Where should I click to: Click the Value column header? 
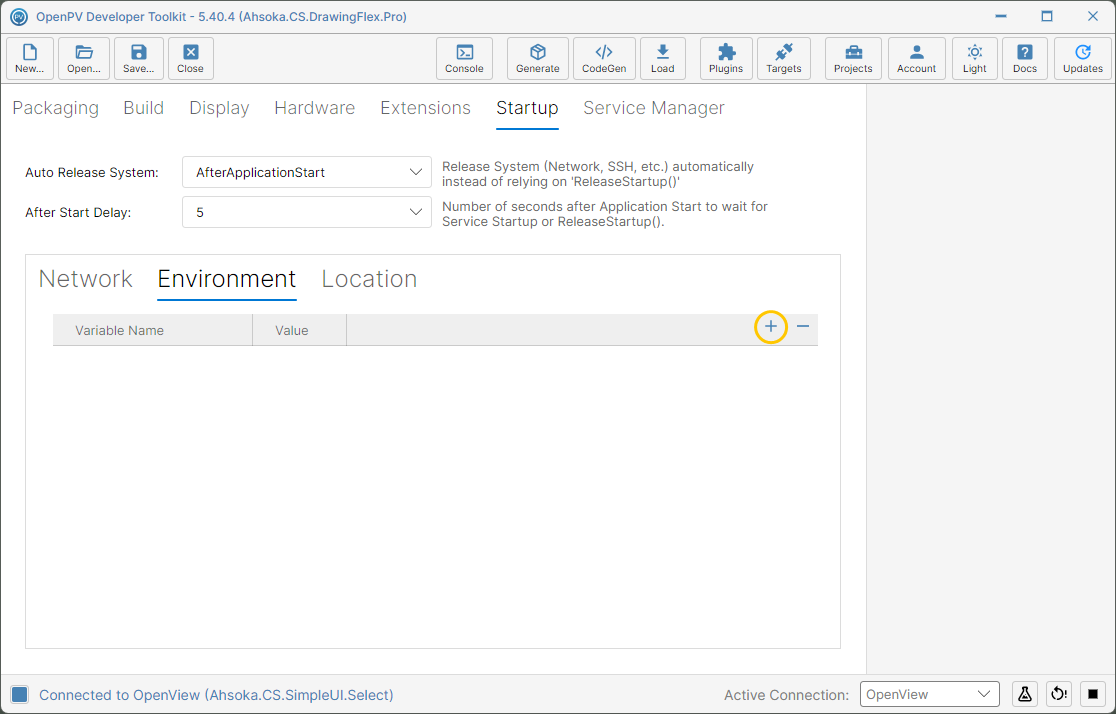(300, 330)
